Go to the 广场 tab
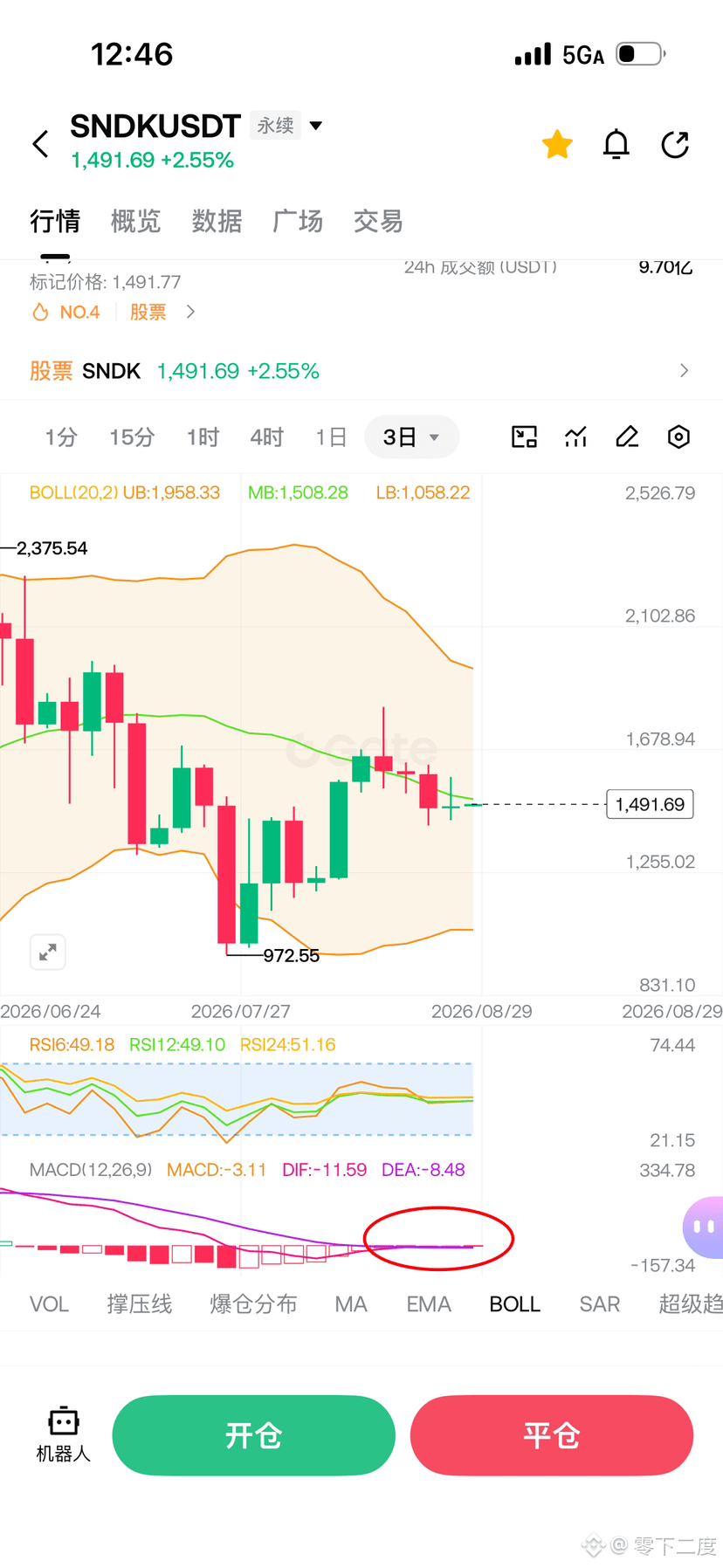723x1568 pixels. click(x=298, y=221)
